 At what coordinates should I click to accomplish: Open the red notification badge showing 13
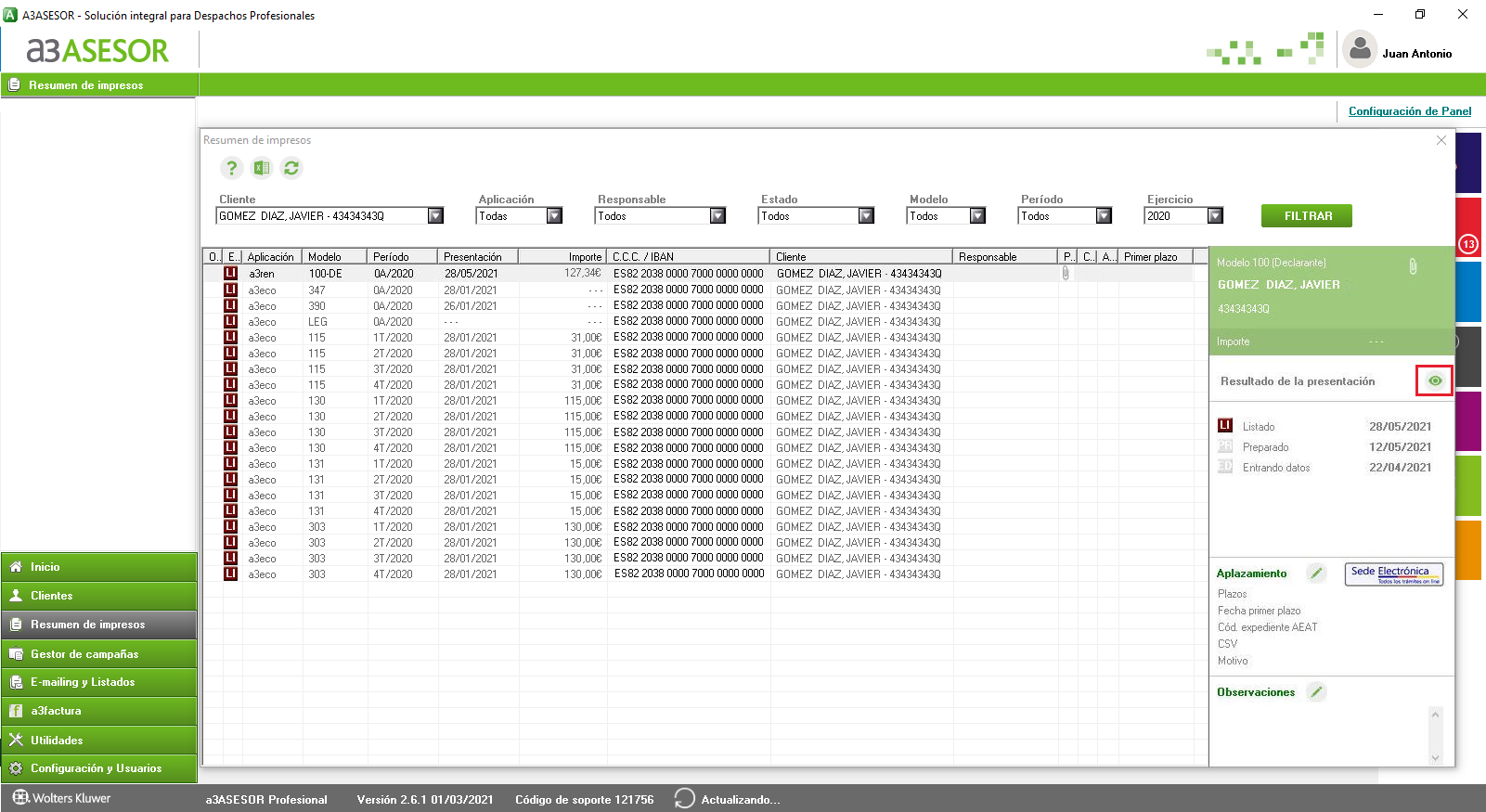click(1468, 244)
